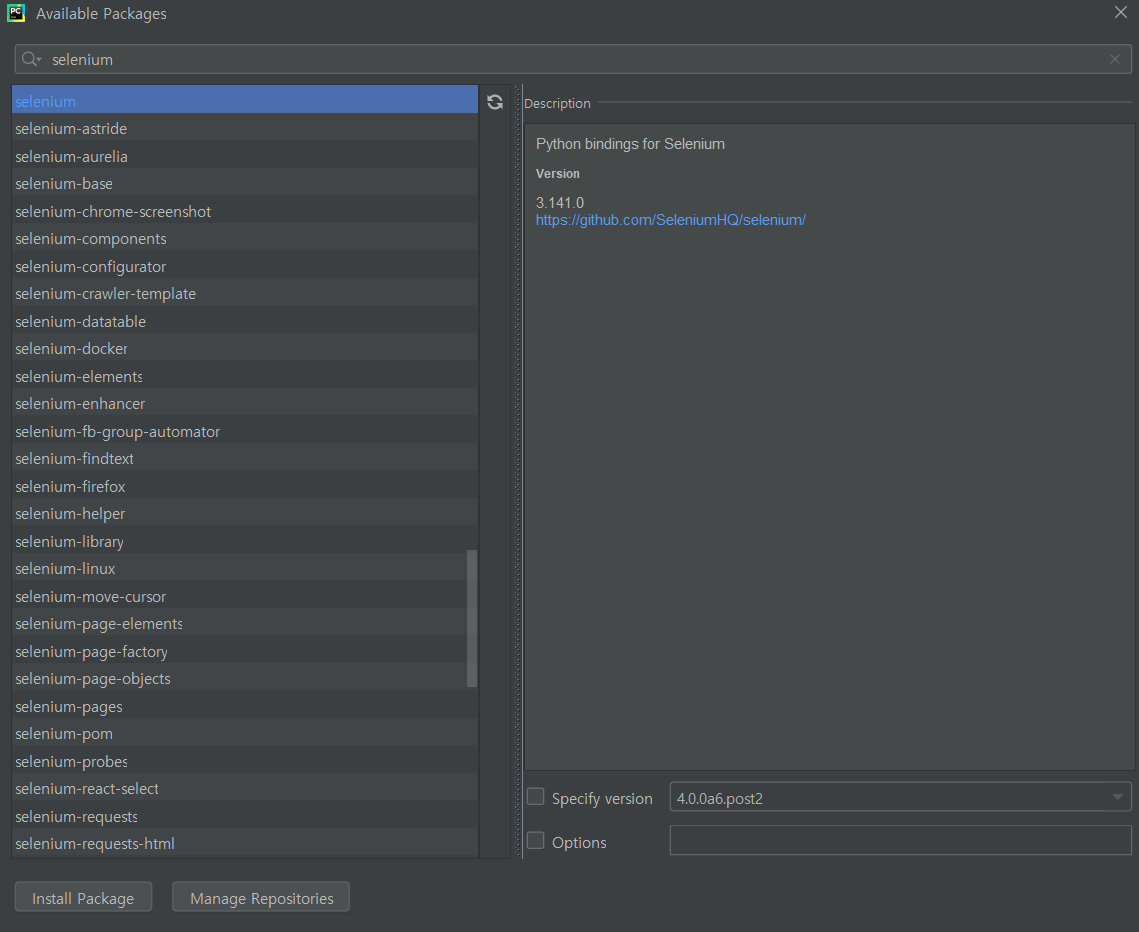The height and width of the screenshot is (932, 1139).
Task: Click the refresh packages list icon
Action: [495, 102]
